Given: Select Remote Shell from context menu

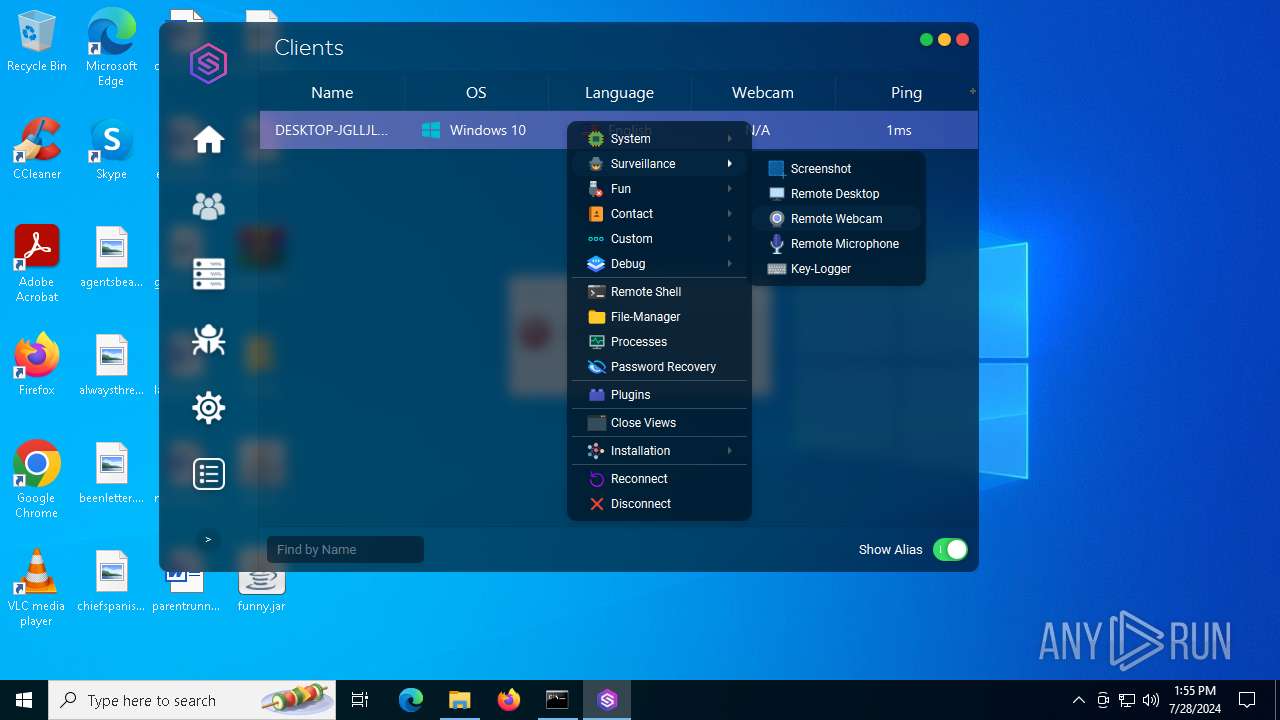Looking at the screenshot, I should tap(660, 291).
